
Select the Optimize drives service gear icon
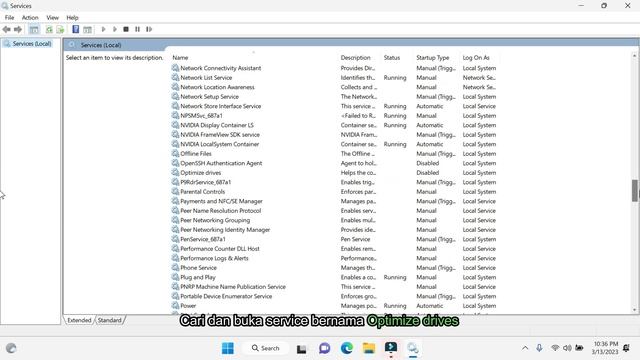(176, 173)
